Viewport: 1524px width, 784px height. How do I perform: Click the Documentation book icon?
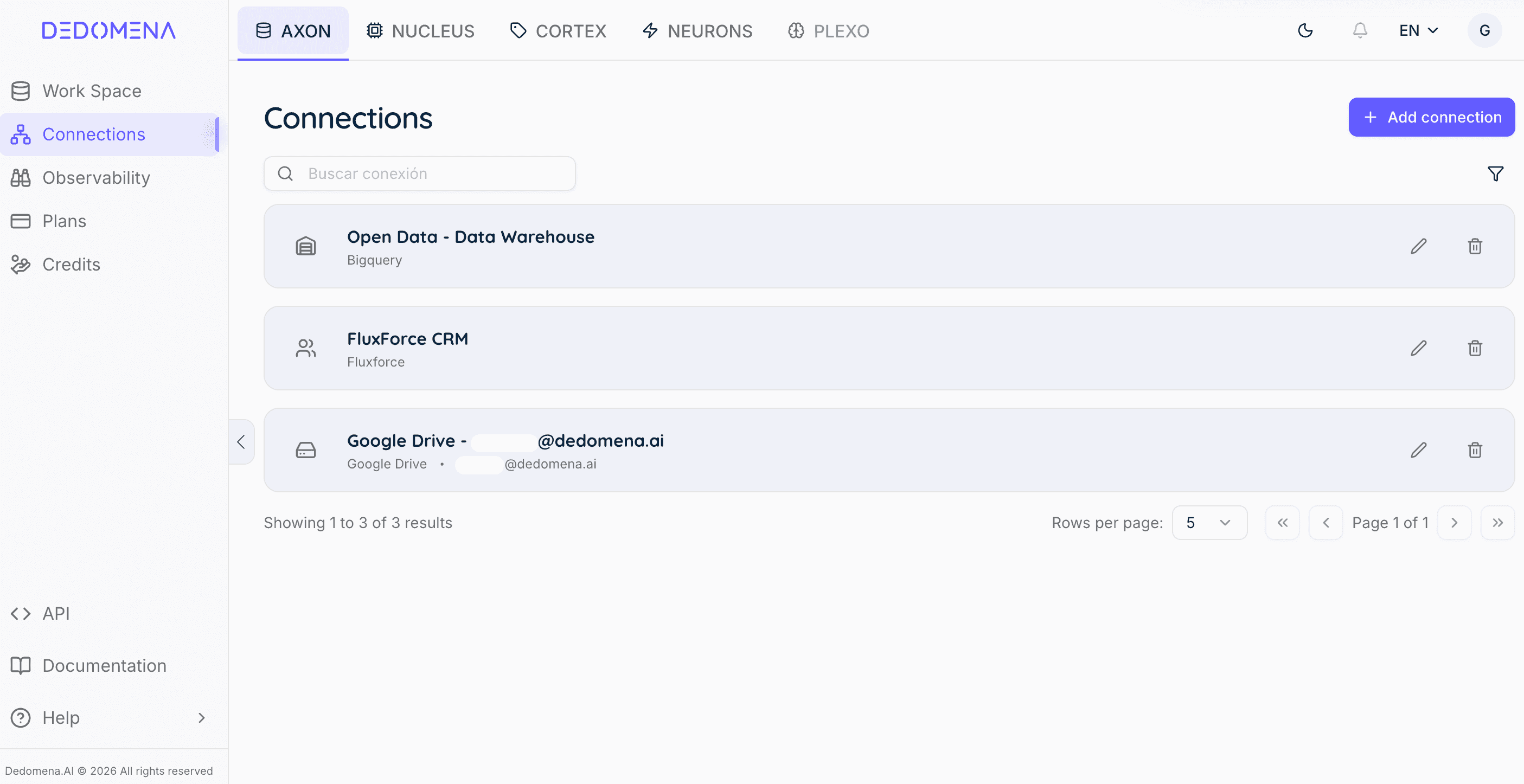21,666
